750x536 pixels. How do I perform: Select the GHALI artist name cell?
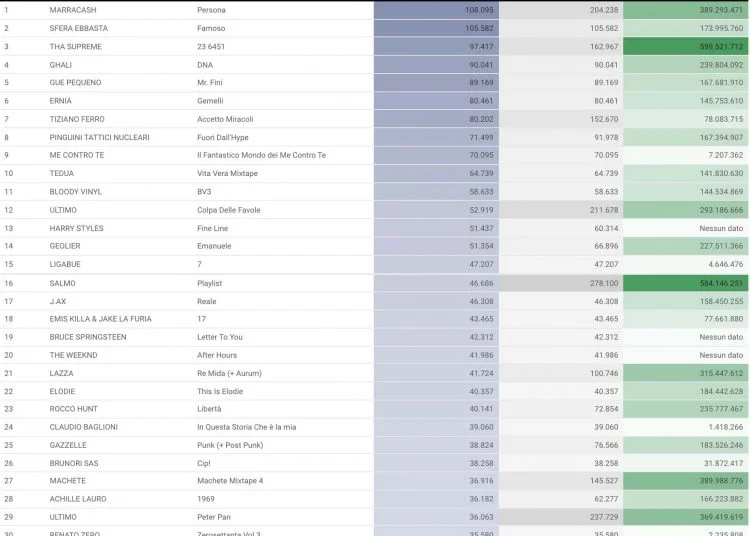[61, 64]
